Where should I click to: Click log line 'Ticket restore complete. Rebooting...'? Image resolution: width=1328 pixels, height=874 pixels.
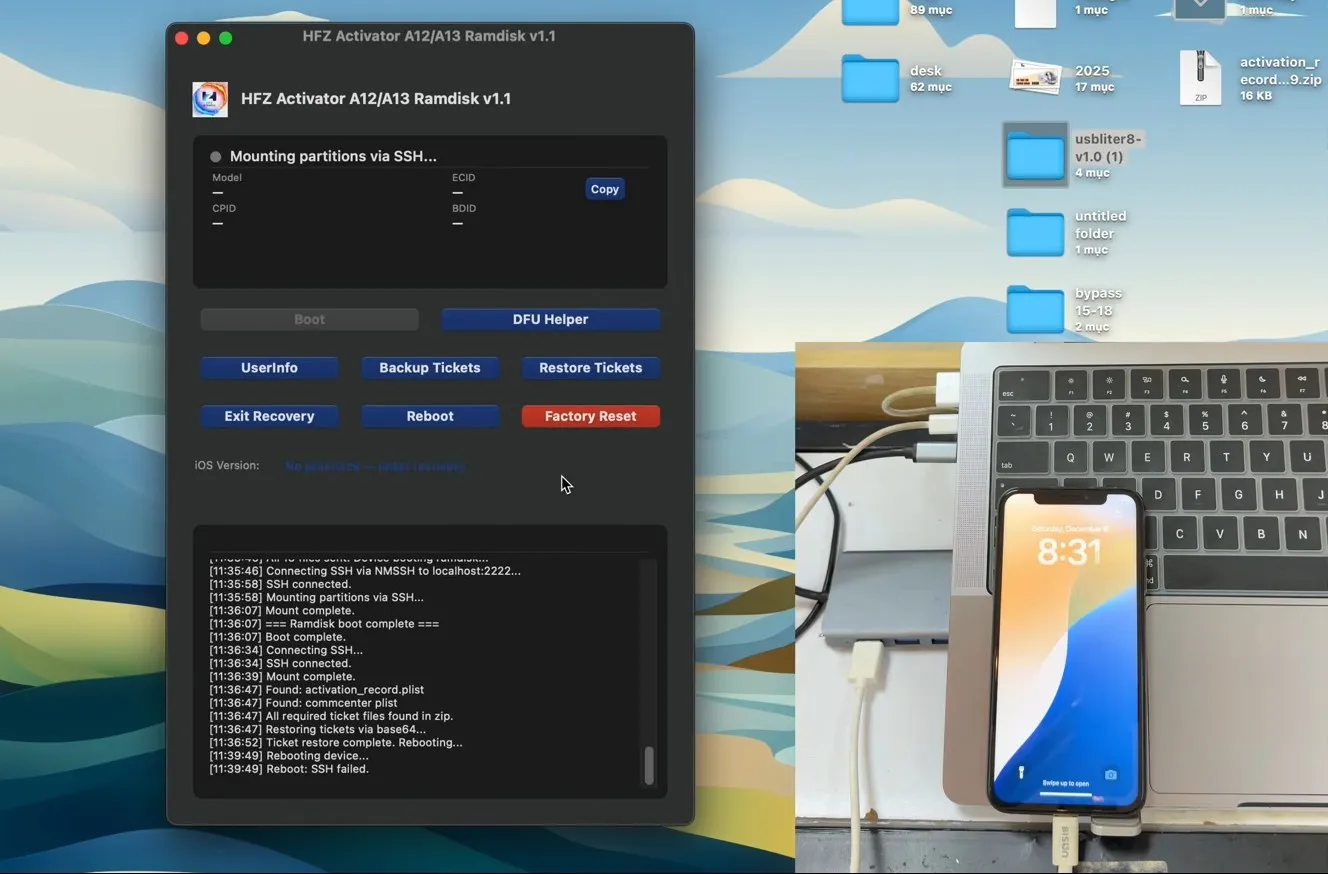[x=336, y=743]
